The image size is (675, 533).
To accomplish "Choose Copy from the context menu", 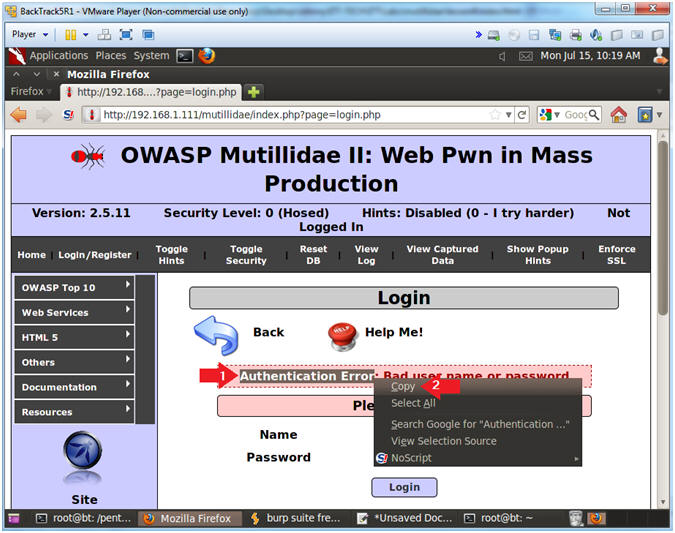I will click(478, 387).
